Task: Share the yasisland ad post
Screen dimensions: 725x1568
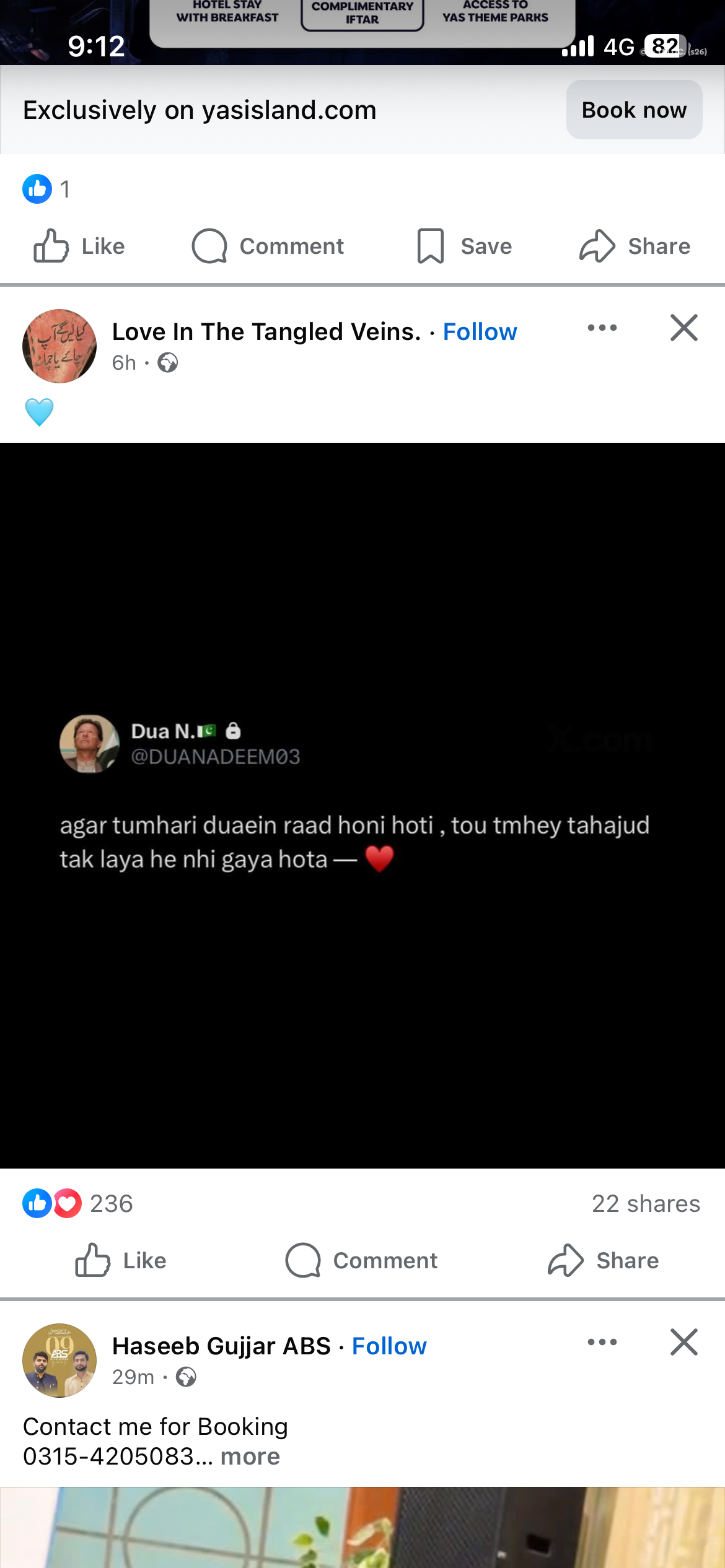Action: [x=635, y=246]
